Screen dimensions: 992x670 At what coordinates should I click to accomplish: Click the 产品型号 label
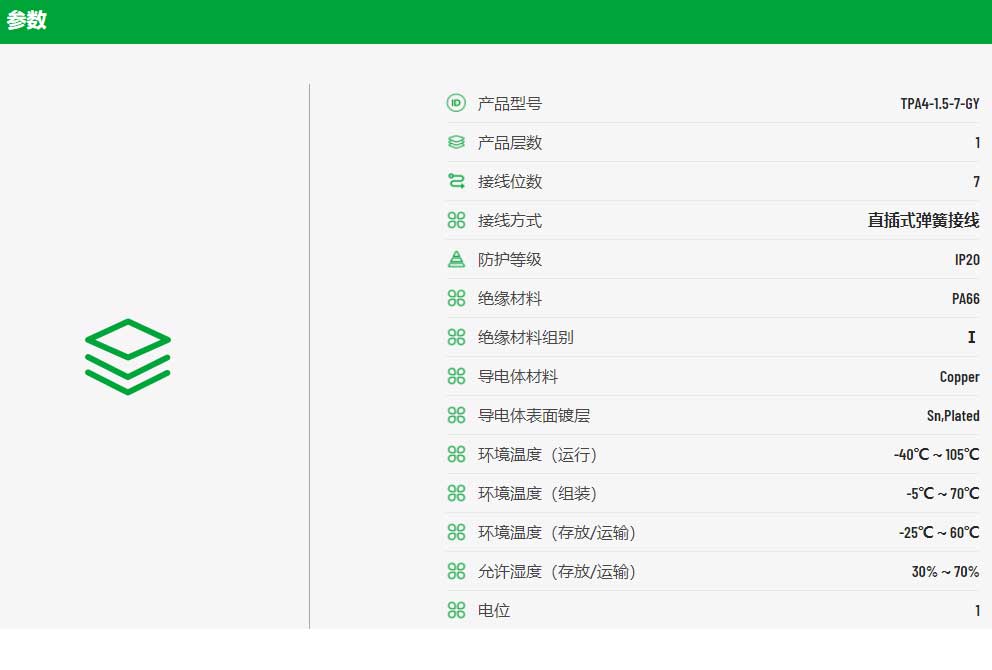(509, 104)
